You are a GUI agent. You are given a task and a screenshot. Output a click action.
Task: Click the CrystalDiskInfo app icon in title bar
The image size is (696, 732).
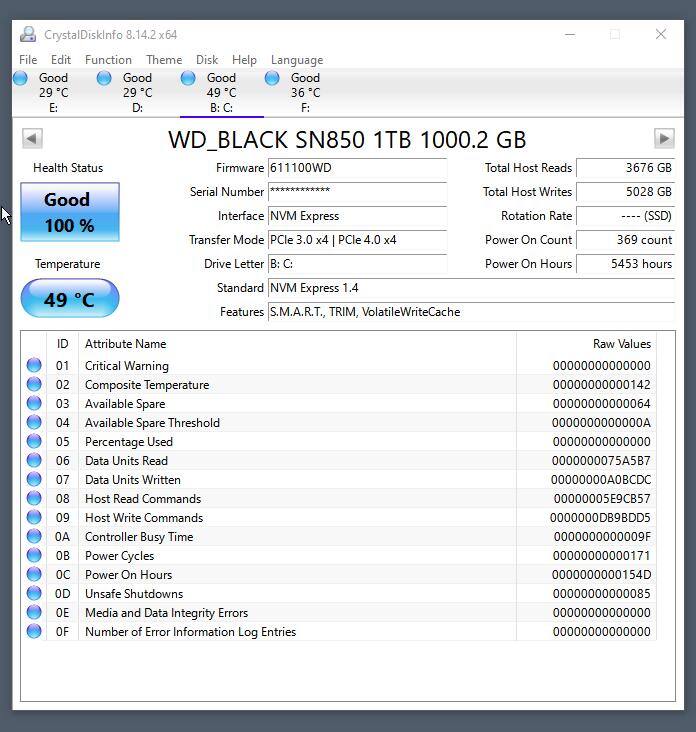[x=28, y=35]
